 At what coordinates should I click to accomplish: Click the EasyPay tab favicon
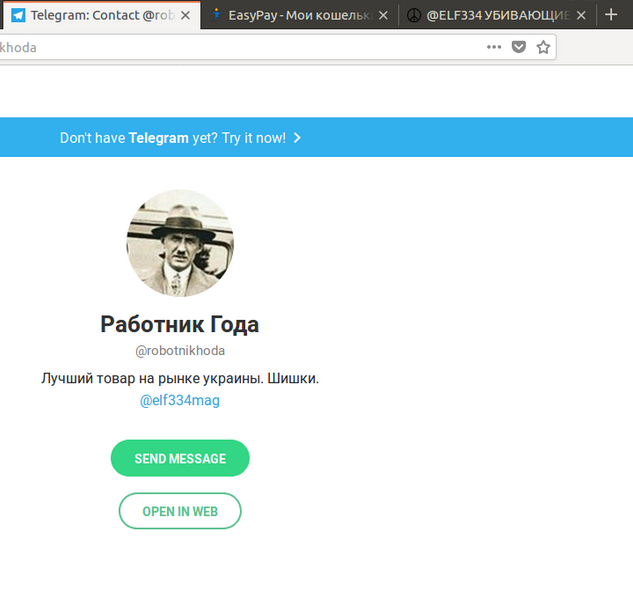pyautogui.click(x=218, y=16)
